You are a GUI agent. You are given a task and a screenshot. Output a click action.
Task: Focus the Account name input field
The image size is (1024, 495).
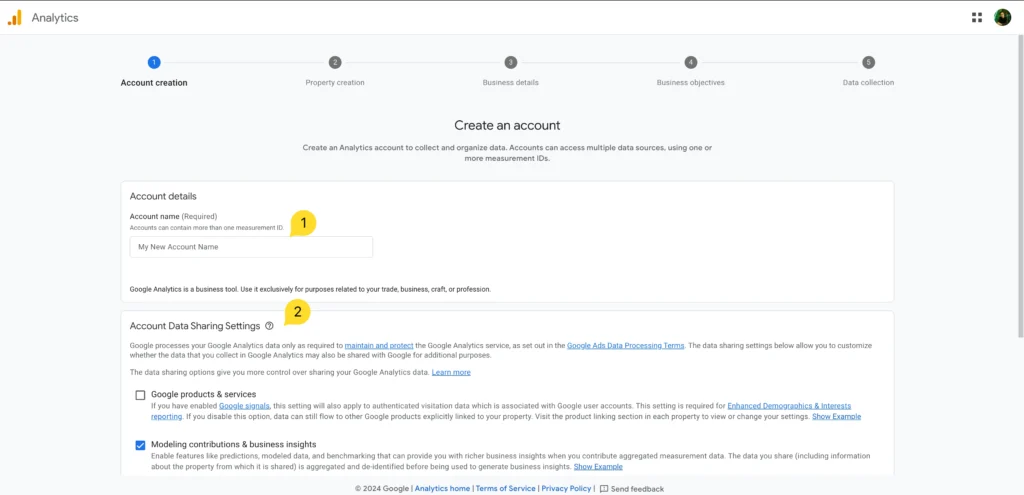click(251, 247)
